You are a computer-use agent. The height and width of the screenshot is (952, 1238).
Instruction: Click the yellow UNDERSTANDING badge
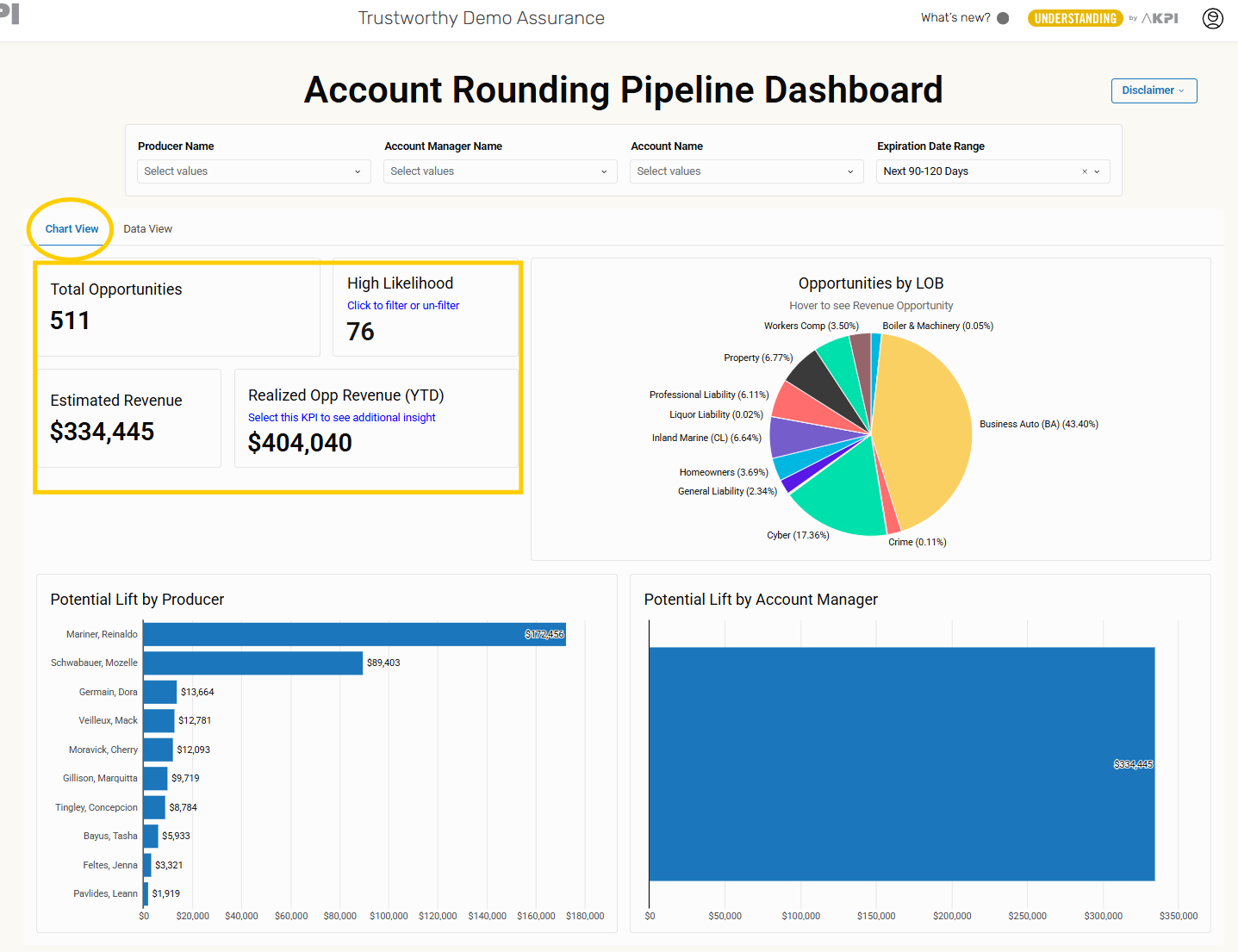click(1074, 18)
